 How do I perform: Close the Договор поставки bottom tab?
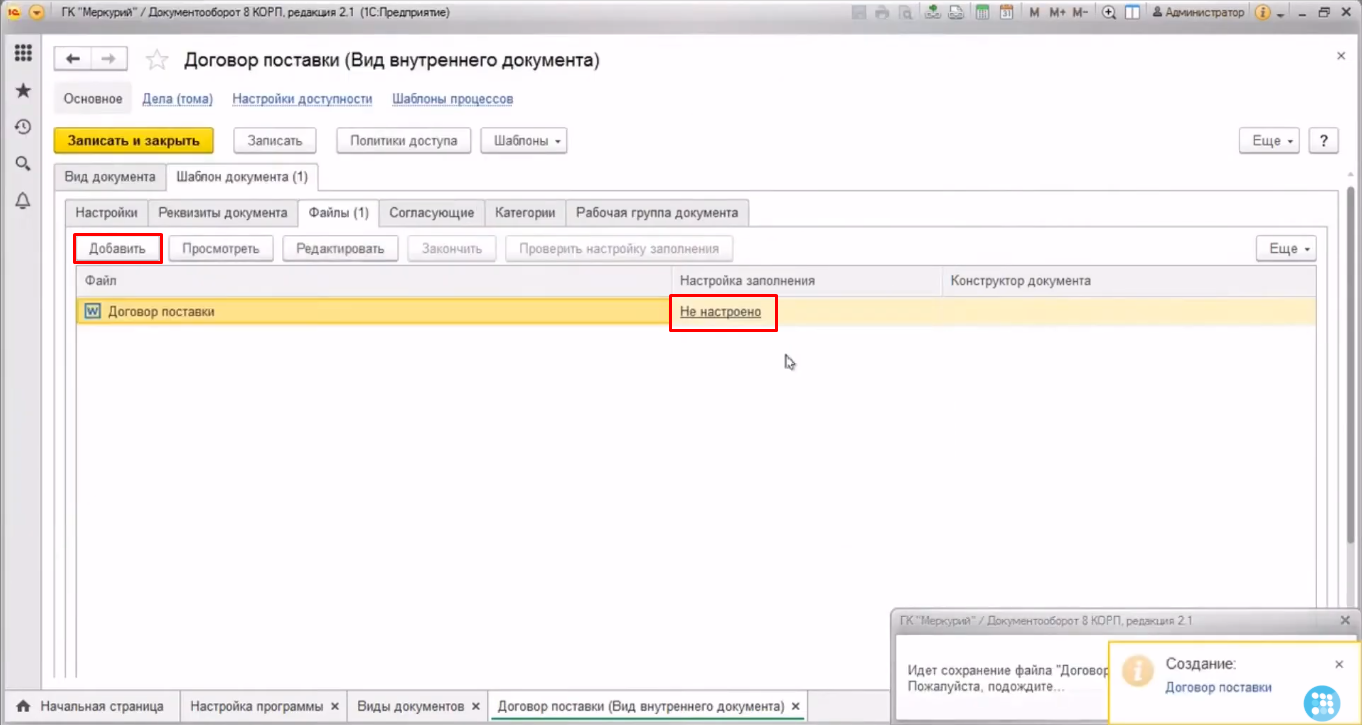[796, 706]
